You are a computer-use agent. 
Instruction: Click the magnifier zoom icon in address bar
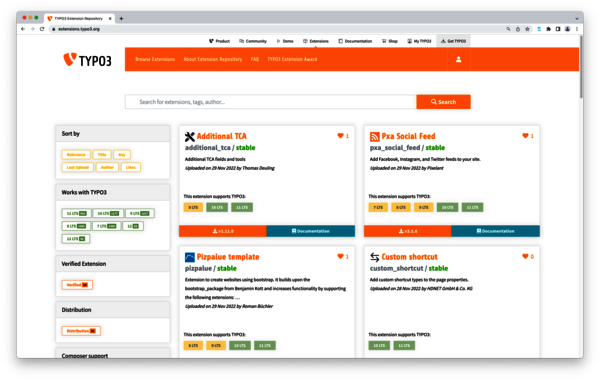508,29
